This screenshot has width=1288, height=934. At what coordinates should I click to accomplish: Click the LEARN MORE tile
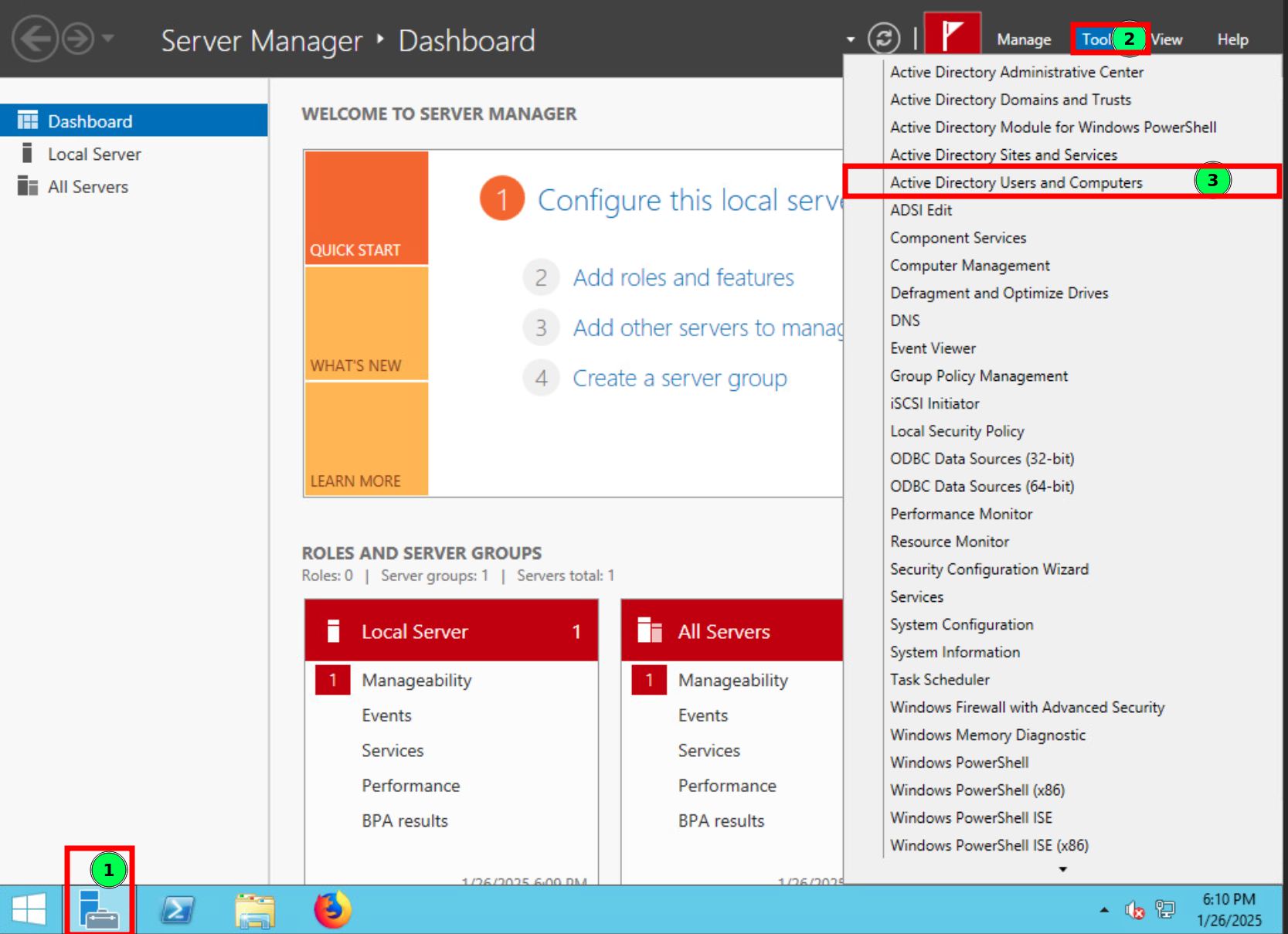coord(366,439)
